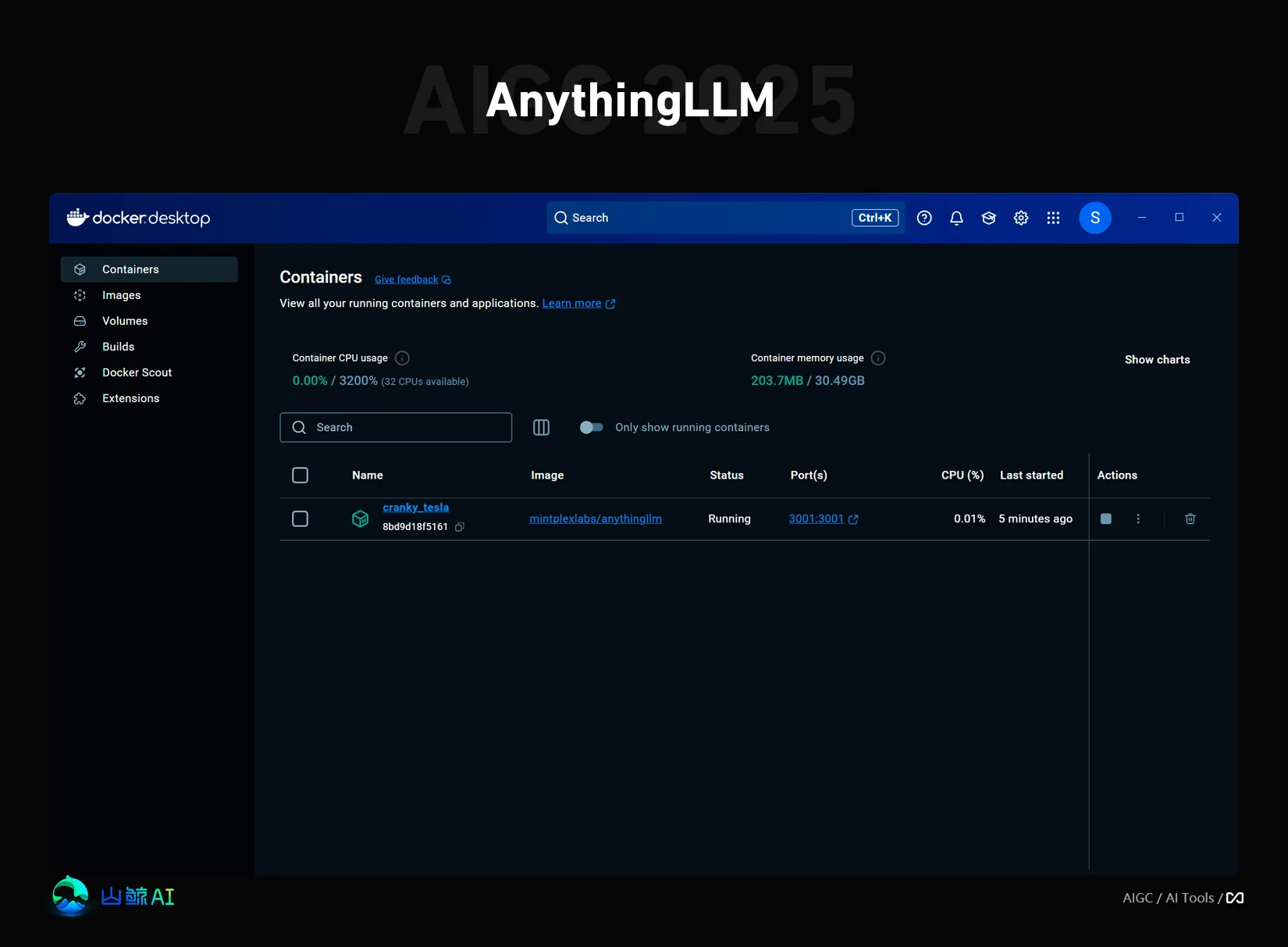Open the cranky_tesla container link
This screenshot has height=947, width=1288.
click(x=415, y=507)
